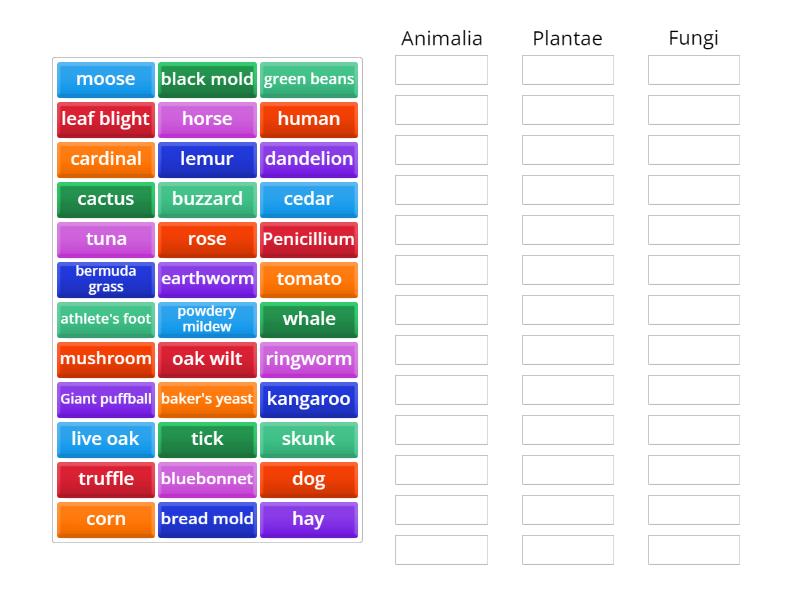Click the last empty box under Fungi
The image size is (800, 600).
tap(693, 551)
